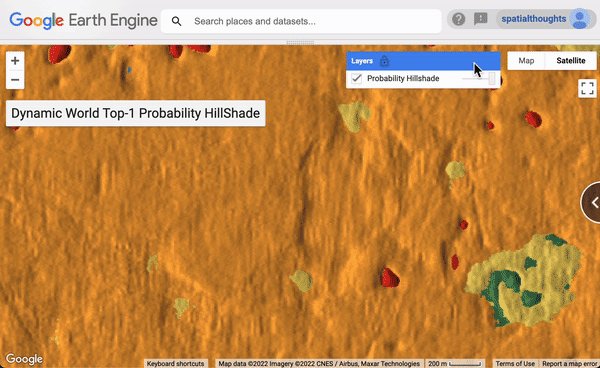The width and height of the screenshot is (600, 368).
Task: Expand the side panel with chevron arrow
Action: click(591, 203)
